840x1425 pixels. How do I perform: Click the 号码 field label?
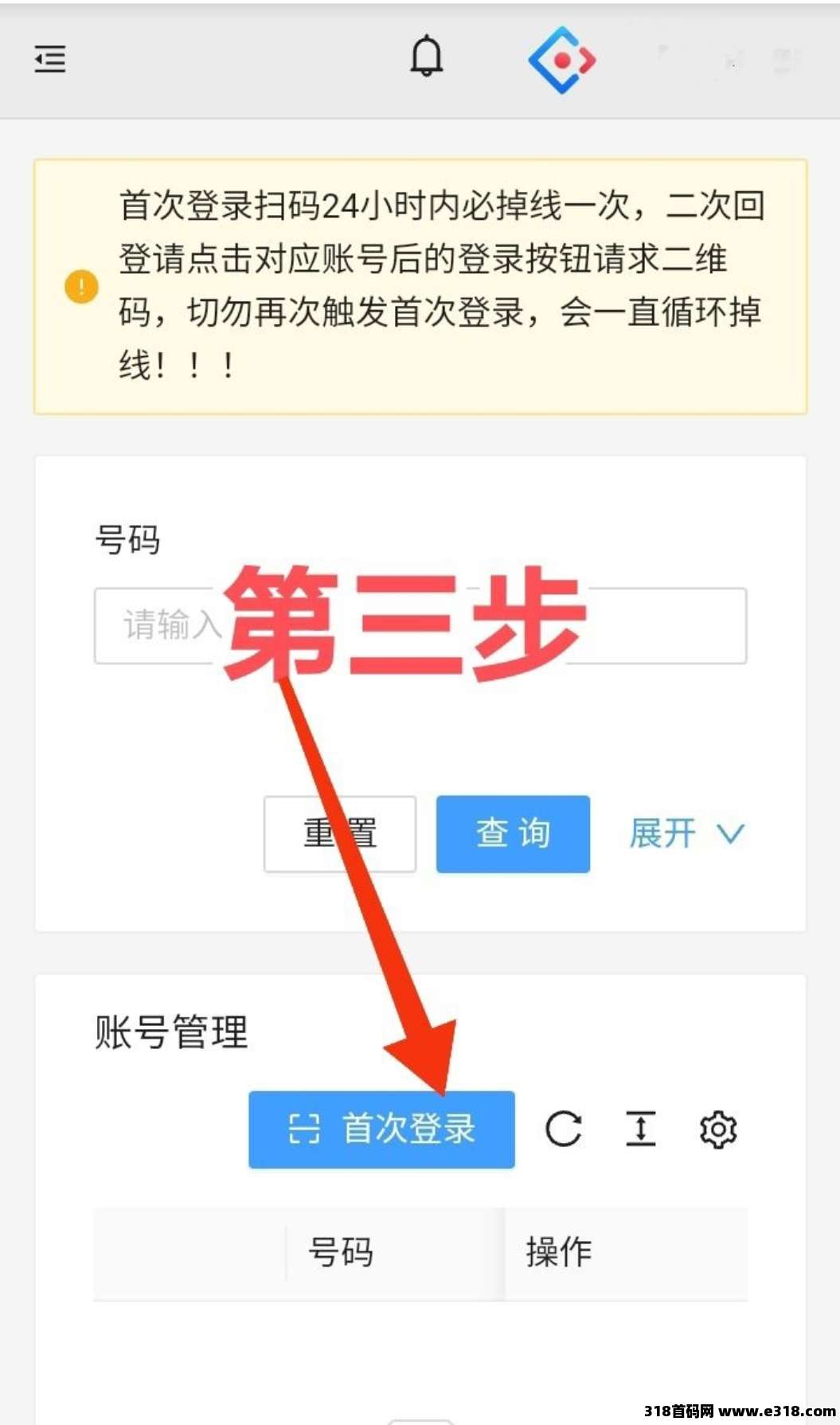[x=127, y=539]
